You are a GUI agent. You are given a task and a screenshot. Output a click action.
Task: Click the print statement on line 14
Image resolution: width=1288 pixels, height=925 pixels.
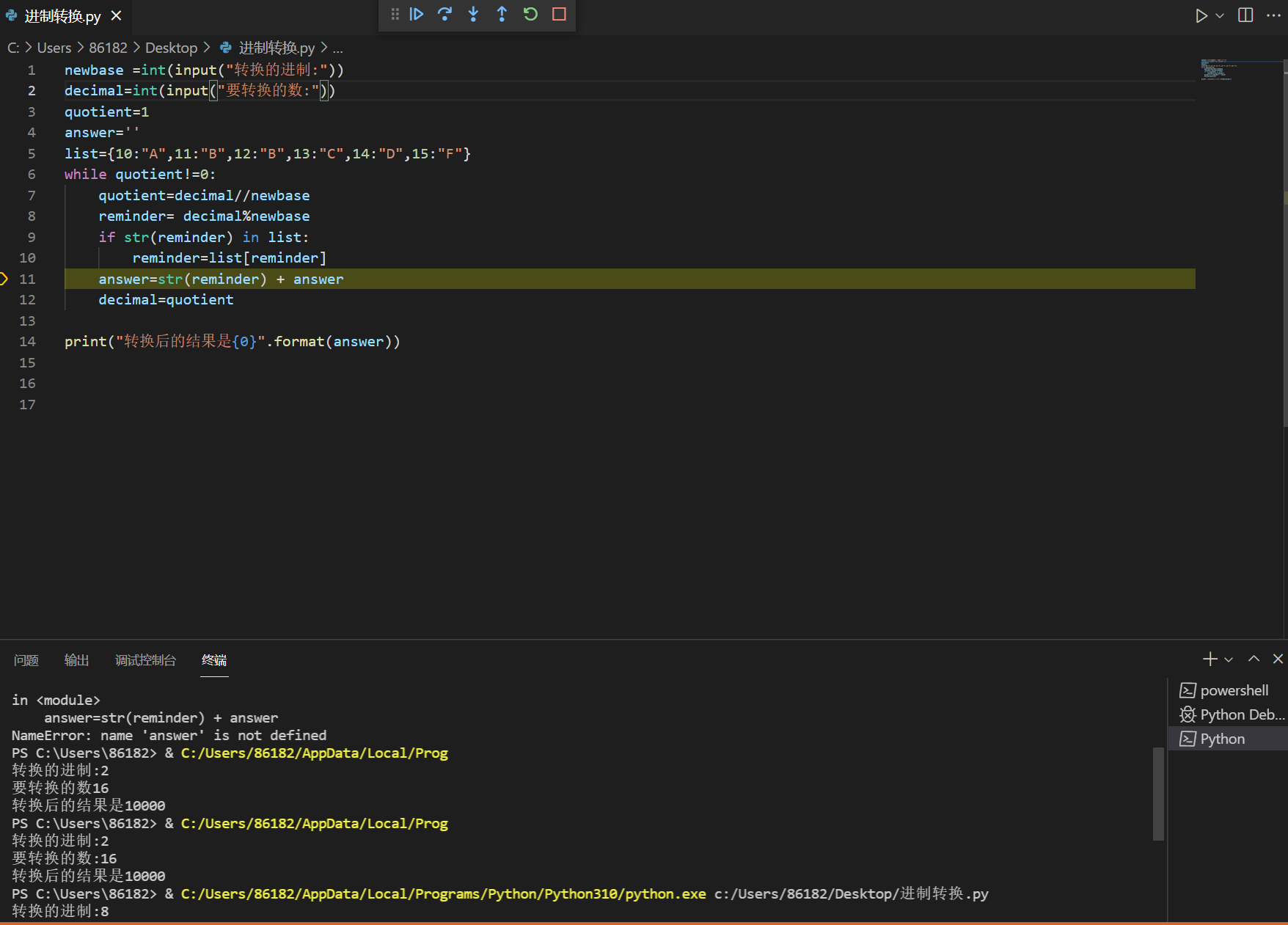pyautogui.click(x=233, y=342)
